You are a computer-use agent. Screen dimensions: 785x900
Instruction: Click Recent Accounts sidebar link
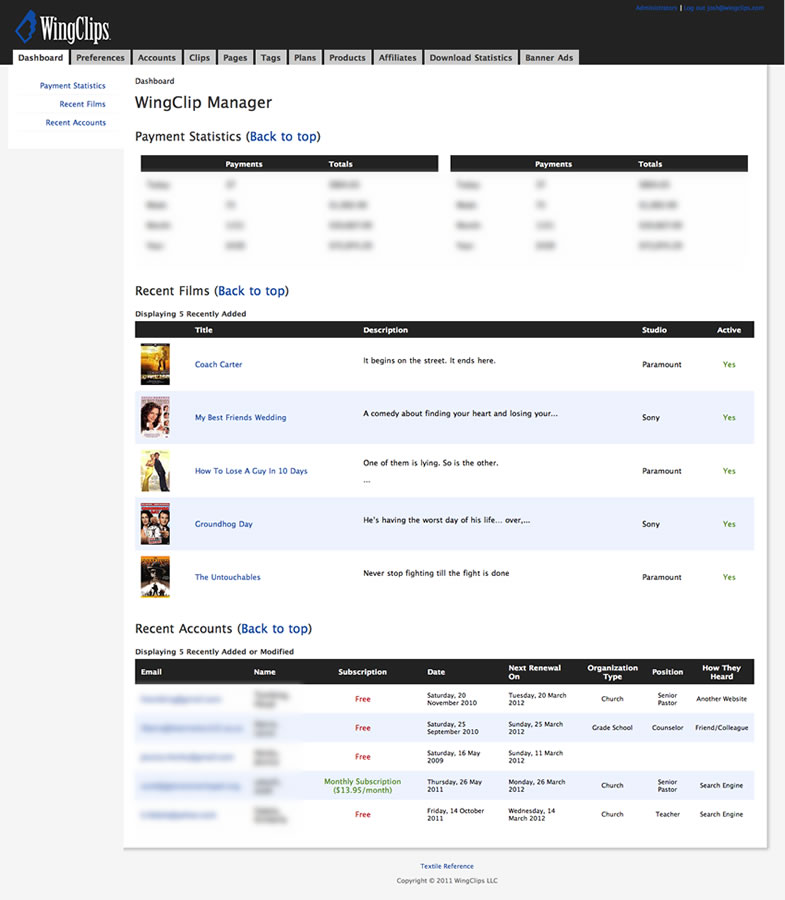click(76, 123)
